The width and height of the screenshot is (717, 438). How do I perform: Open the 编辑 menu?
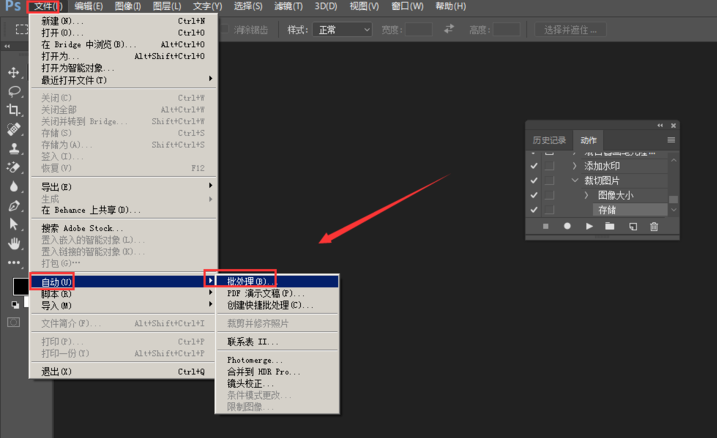pyautogui.click(x=89, y=6)
